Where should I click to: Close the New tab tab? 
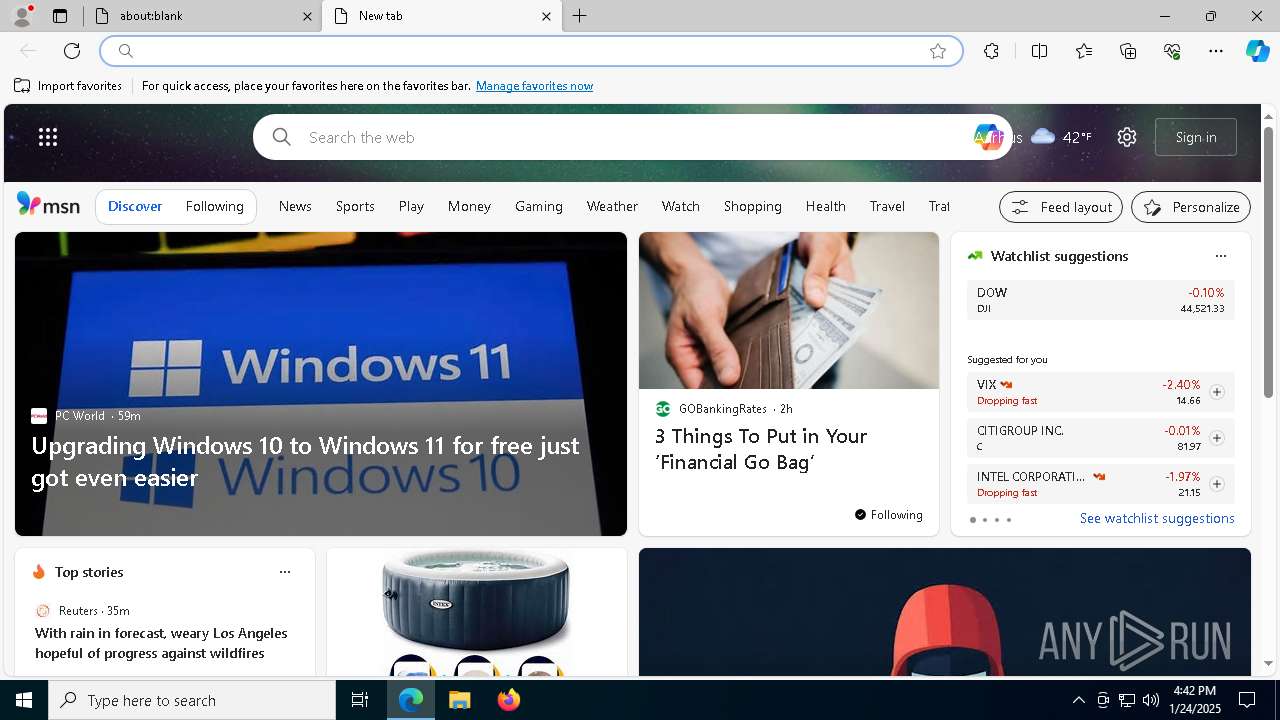546,16
